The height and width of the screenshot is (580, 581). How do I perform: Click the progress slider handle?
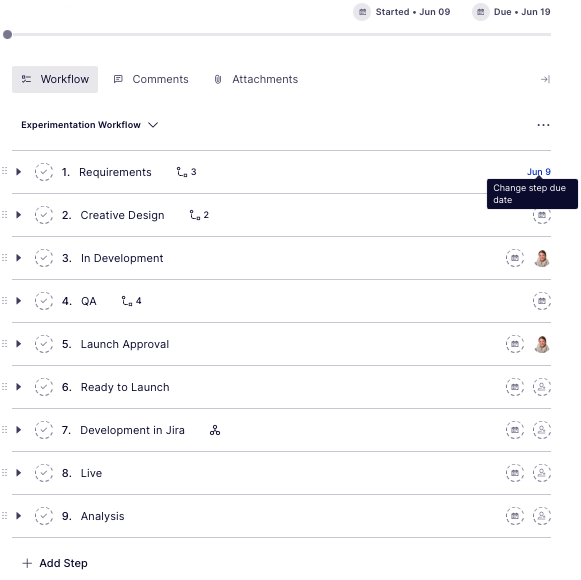point(7,34)
